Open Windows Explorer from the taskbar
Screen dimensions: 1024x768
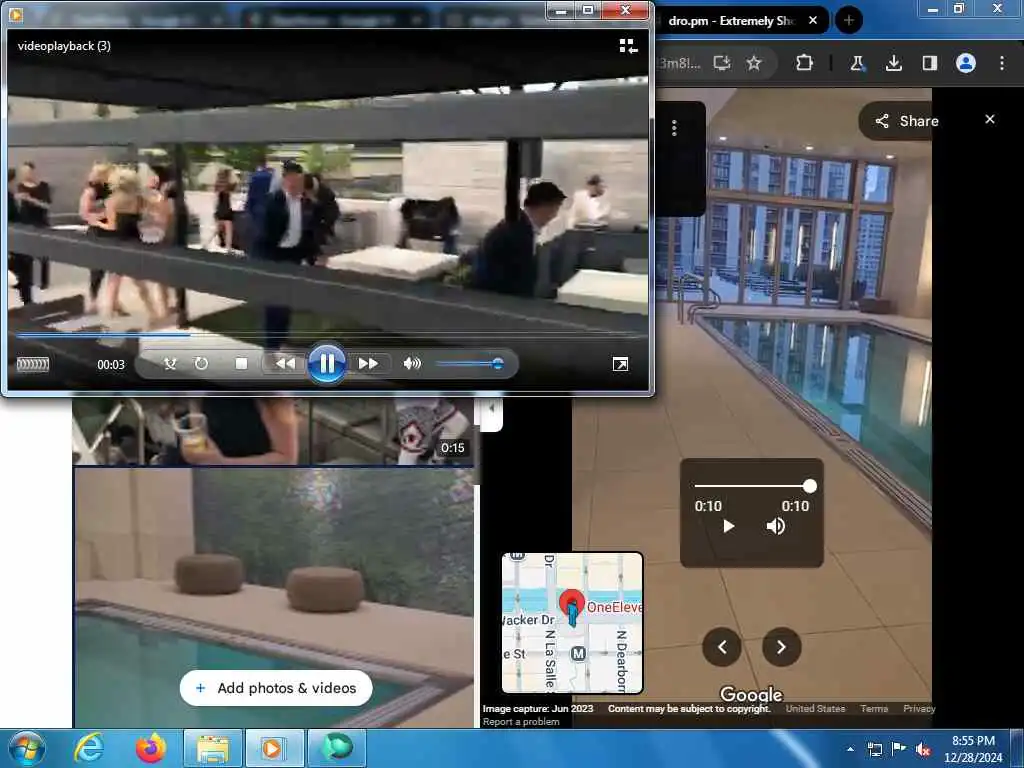[213, 748]
